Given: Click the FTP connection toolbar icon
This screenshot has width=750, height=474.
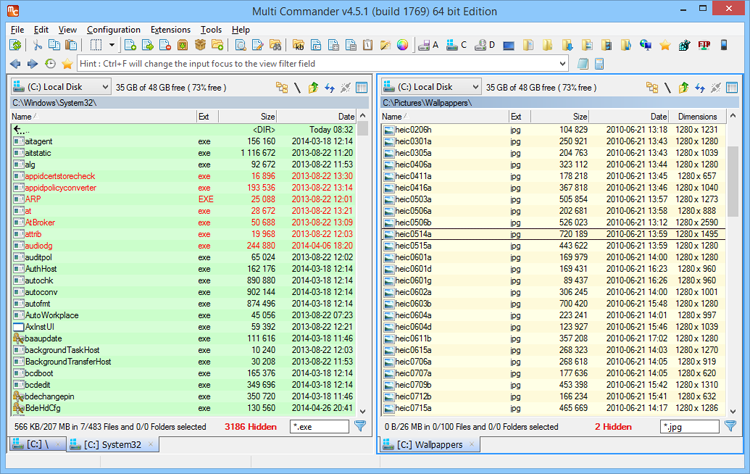Looking at the screenshot, I should point(704,45).
